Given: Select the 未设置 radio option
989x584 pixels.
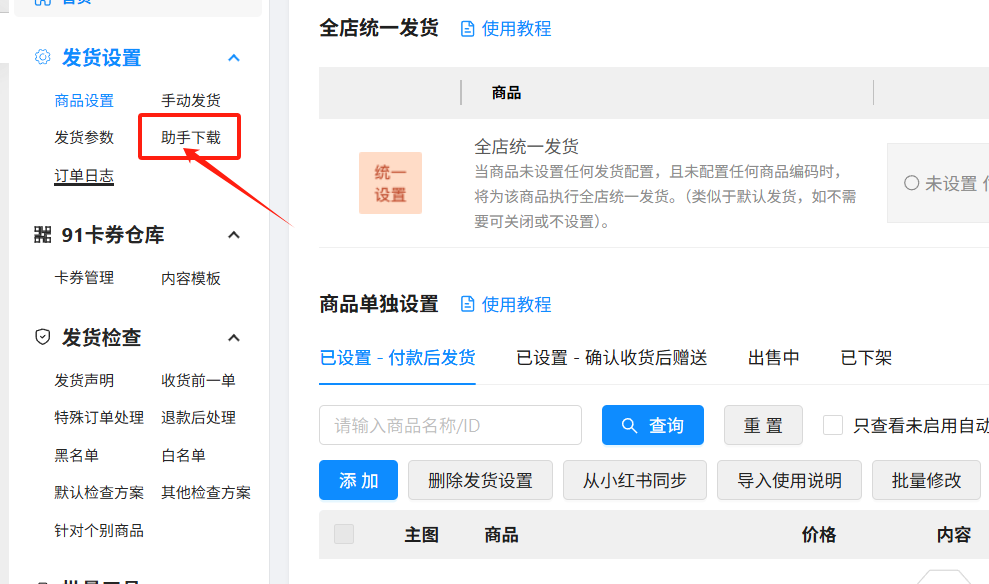Looking at the screenshot, I should pos(911,183).
